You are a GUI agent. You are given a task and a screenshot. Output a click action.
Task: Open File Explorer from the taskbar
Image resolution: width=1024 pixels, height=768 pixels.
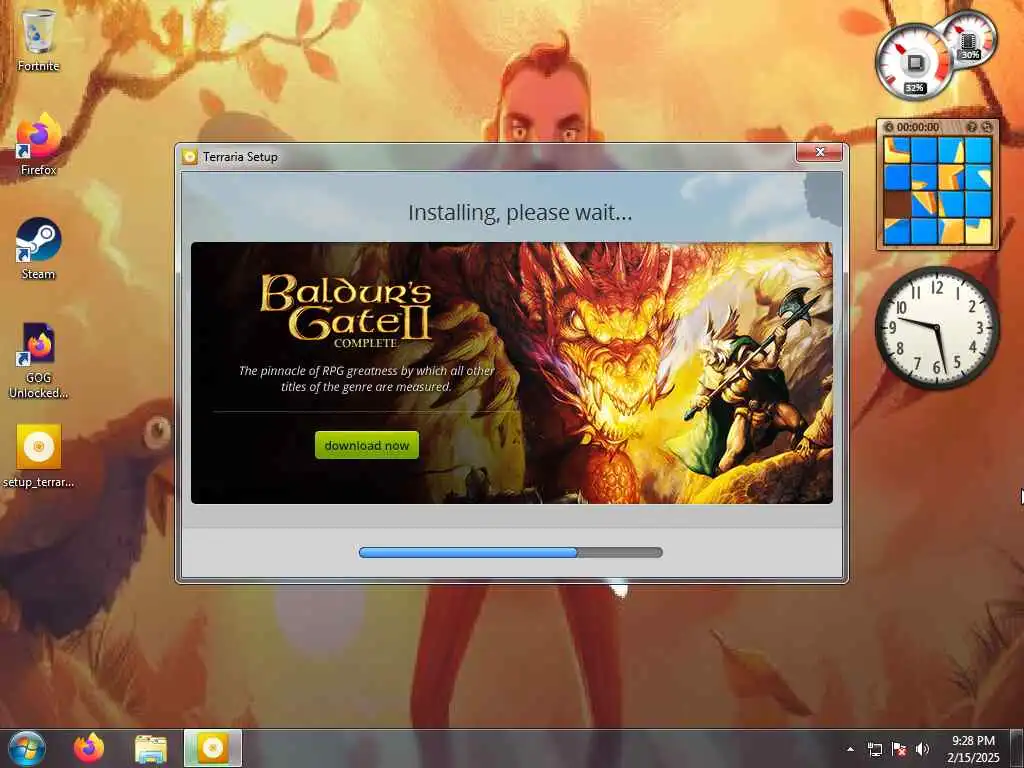pos(151,748)
